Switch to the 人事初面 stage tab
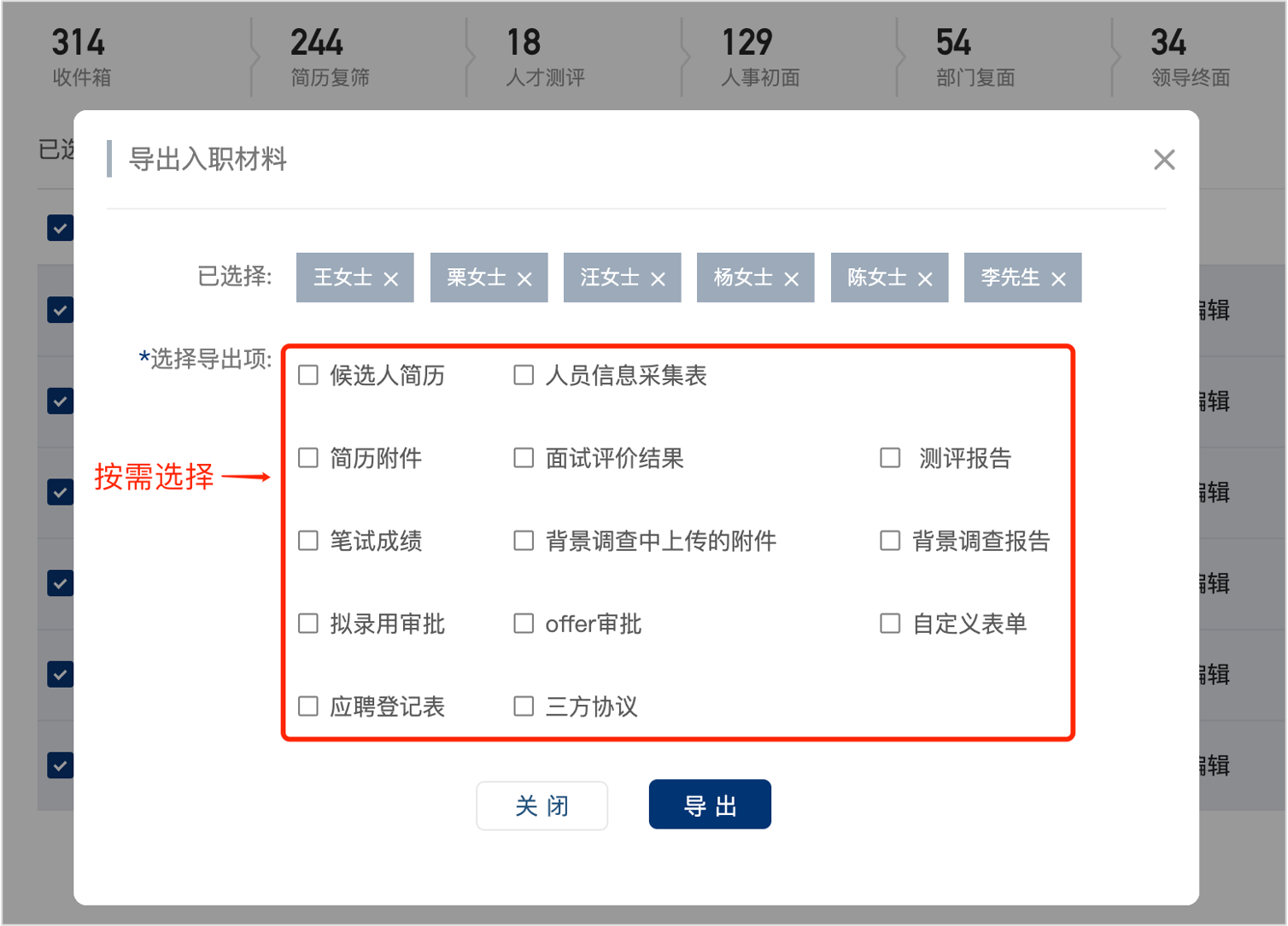Image resolution: width=1288 pixels, height=926 pixels. [x=759, y=57]
